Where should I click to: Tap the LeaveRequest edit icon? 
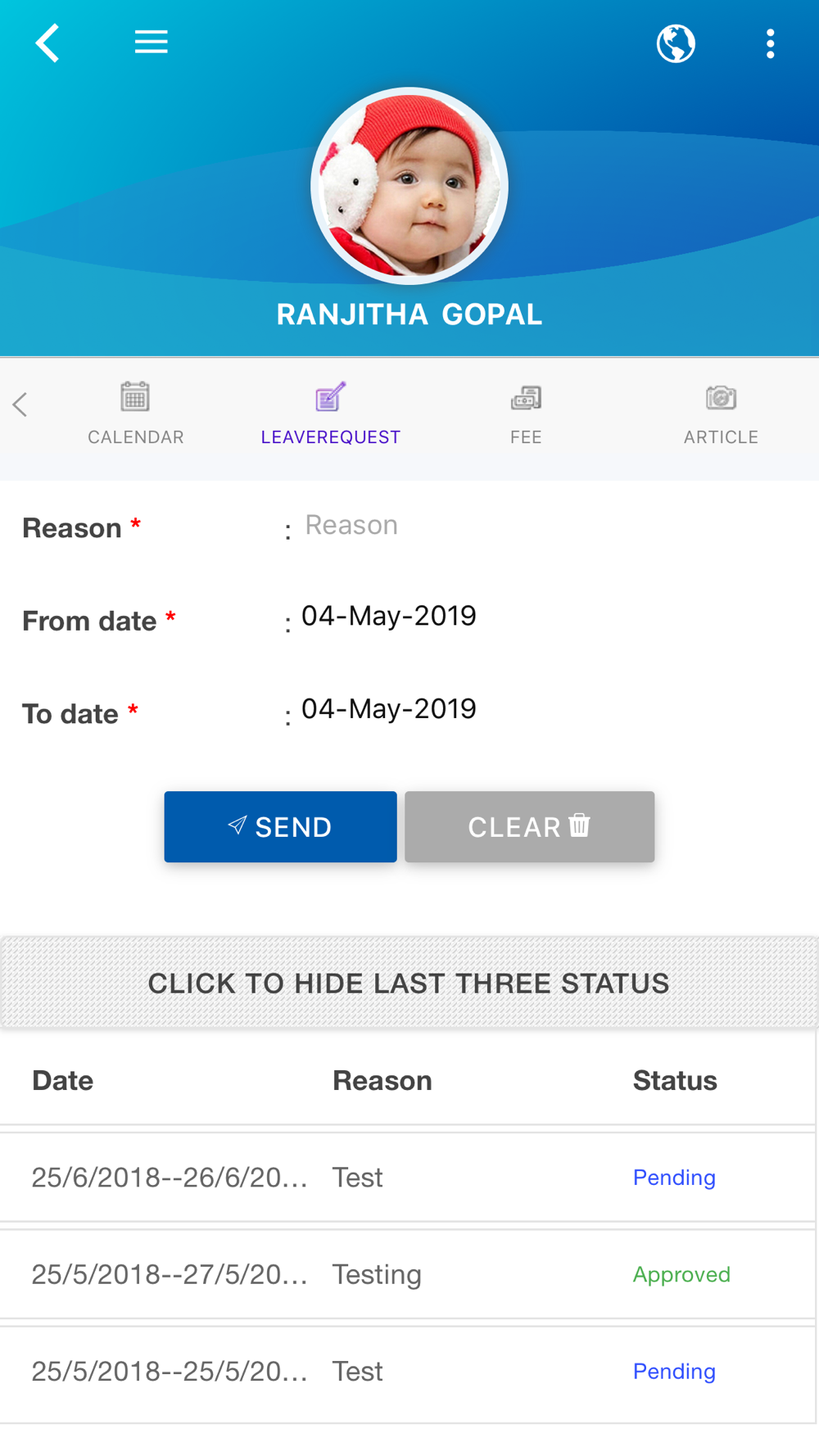(x=331, y=397)
